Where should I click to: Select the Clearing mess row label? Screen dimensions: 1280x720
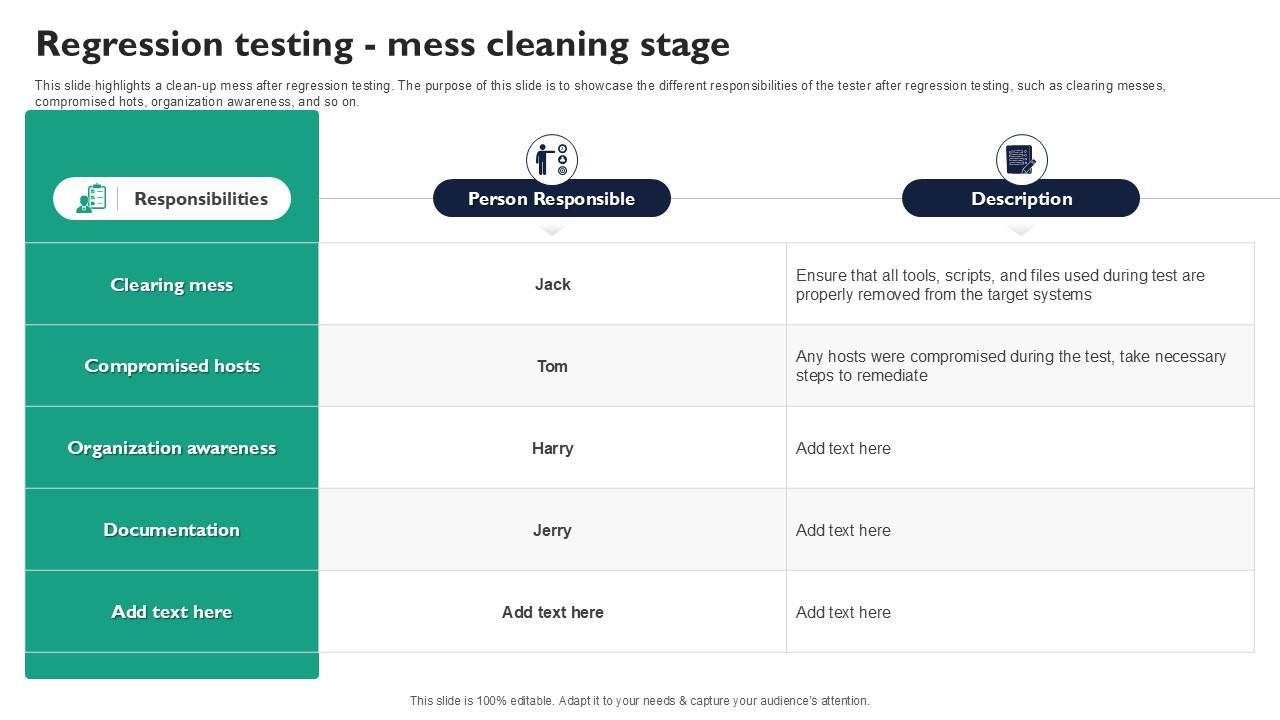[x=172, y=285]
